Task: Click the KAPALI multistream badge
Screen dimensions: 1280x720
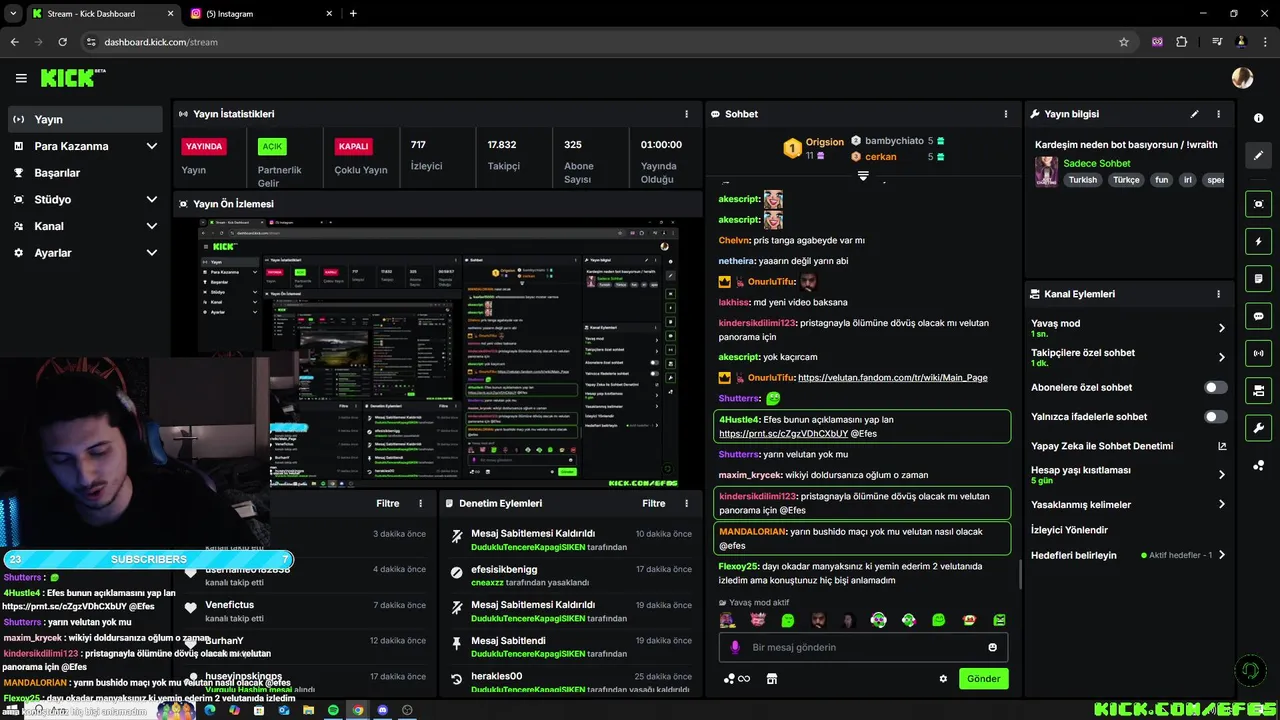Action: click(x=353, y=146)
